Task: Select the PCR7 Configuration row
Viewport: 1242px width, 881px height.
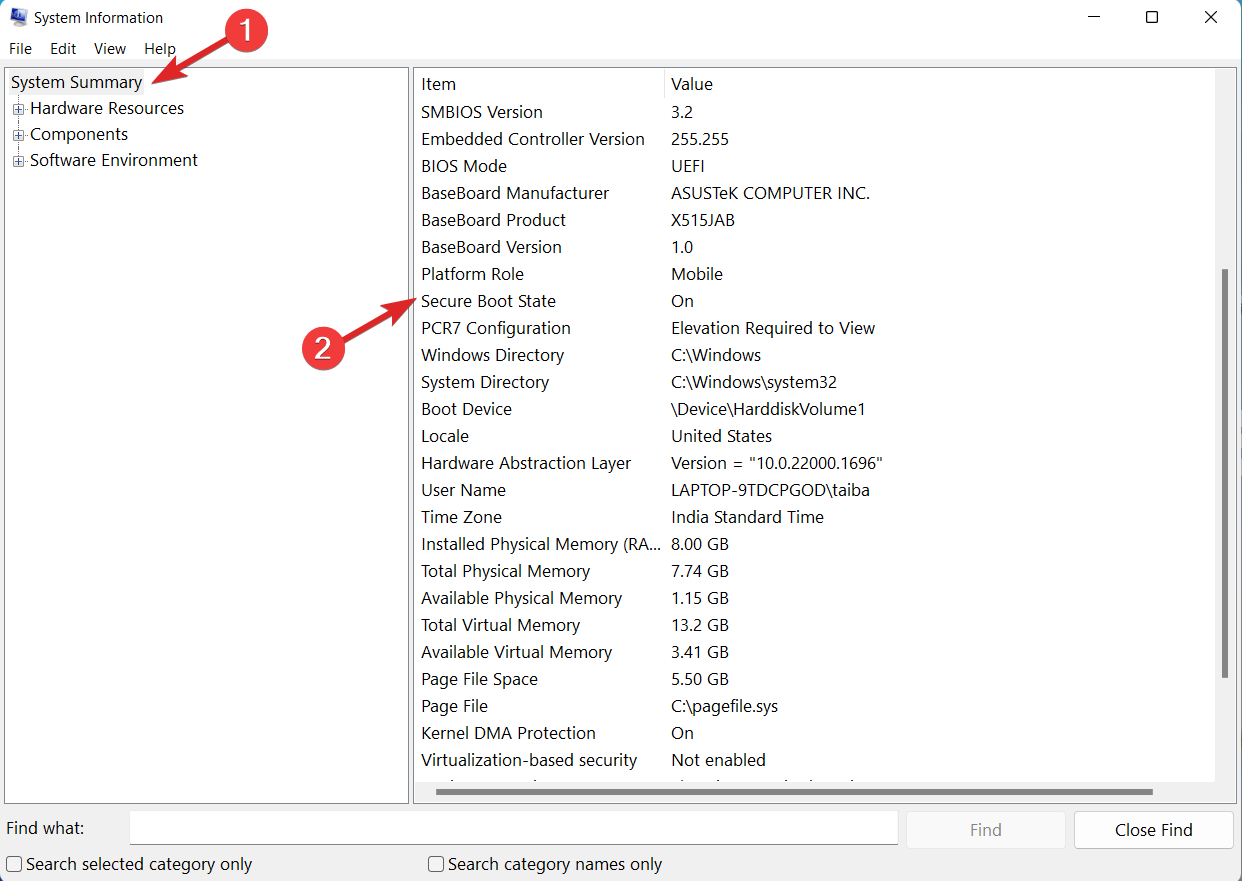Action: pos(815,328)
